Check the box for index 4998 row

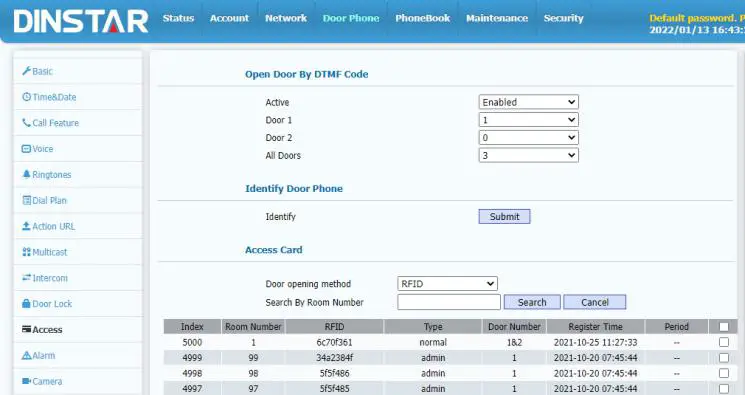(724, 373)
